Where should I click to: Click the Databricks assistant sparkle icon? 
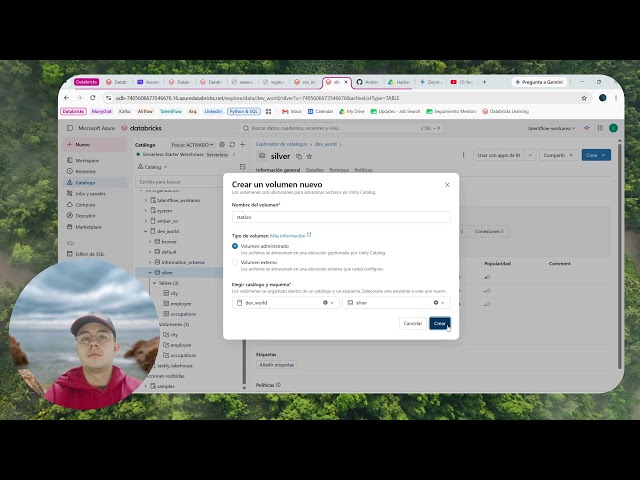point(587,128)
